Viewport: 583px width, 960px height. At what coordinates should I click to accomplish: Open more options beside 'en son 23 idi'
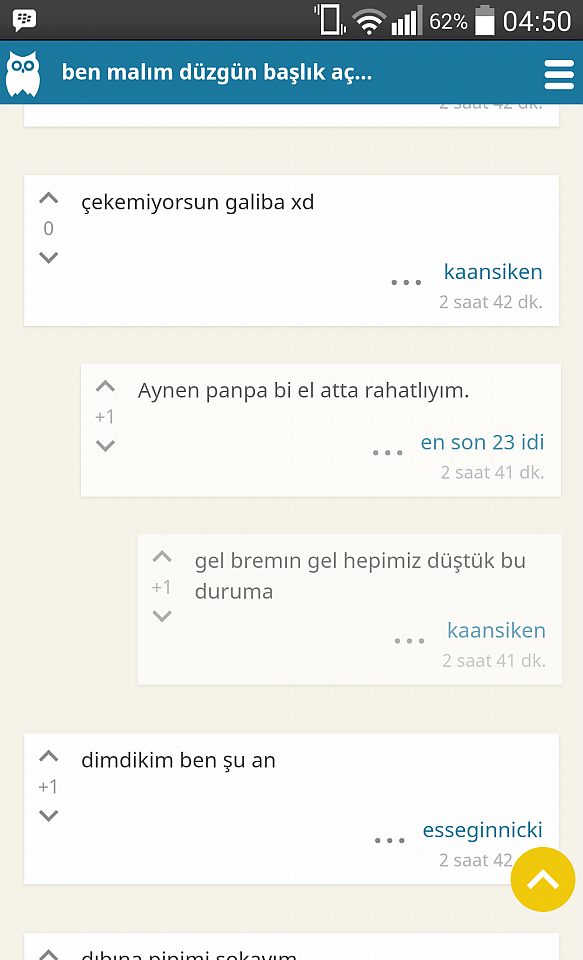388,453
